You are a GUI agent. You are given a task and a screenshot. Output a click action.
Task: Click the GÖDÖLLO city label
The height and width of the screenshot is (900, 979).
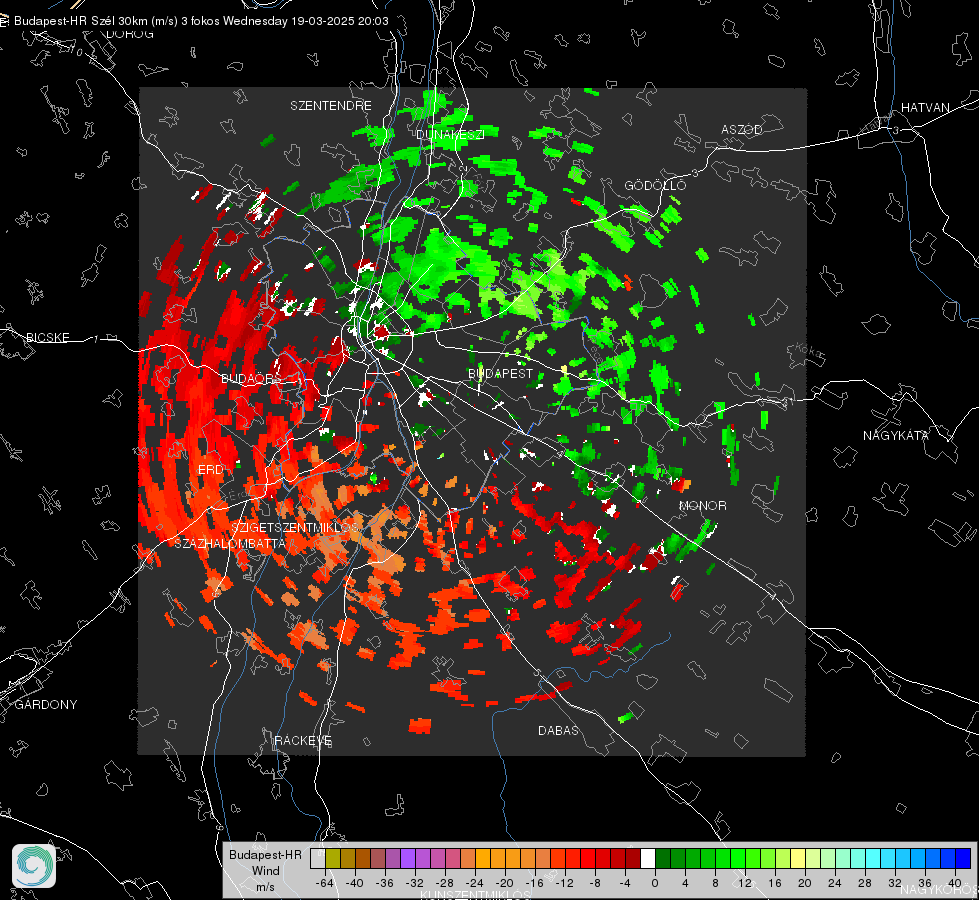pos(655,185)
